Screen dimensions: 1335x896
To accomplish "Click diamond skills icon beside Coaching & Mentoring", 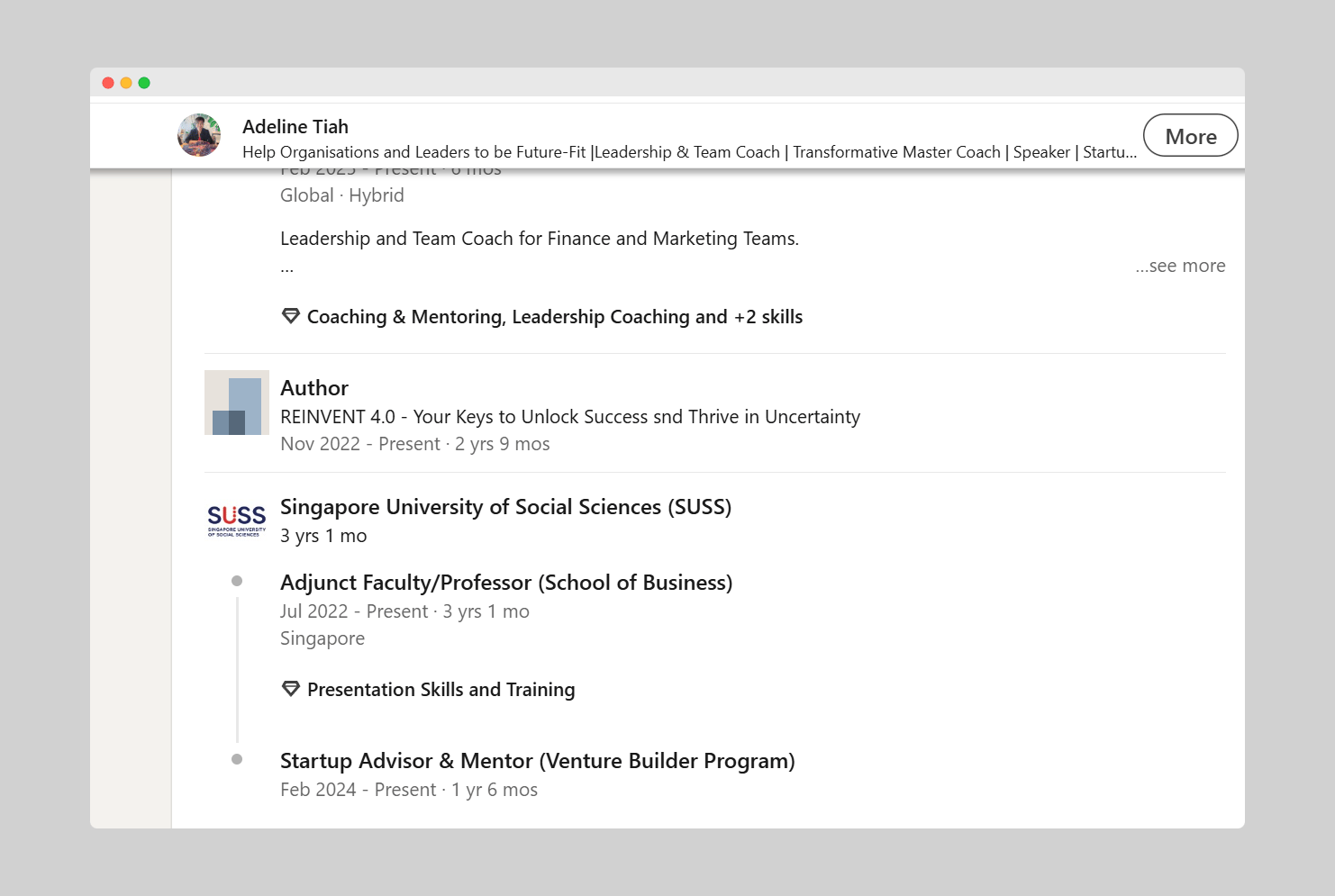I will click(x=290, y=316).
